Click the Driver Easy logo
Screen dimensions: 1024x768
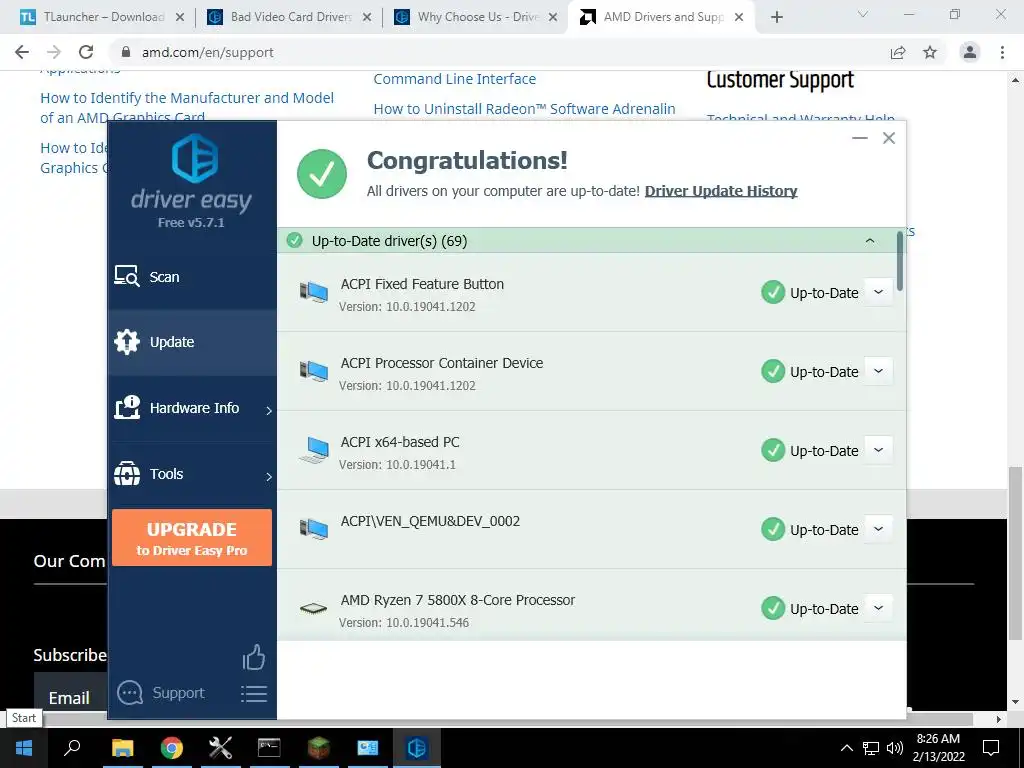194,158
